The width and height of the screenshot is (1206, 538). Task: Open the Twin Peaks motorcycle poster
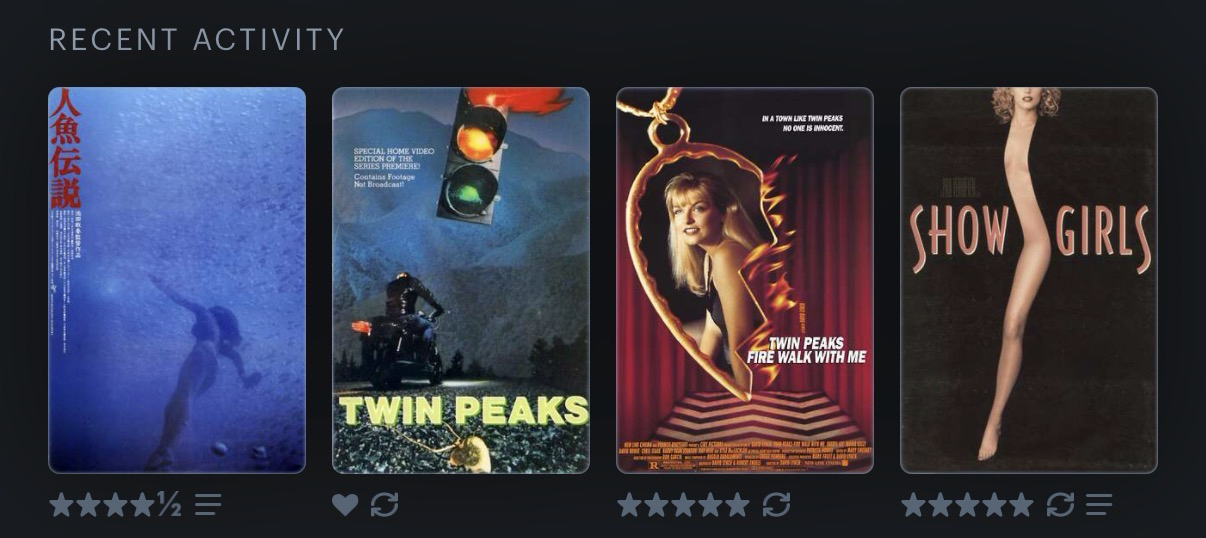[461, 280]
